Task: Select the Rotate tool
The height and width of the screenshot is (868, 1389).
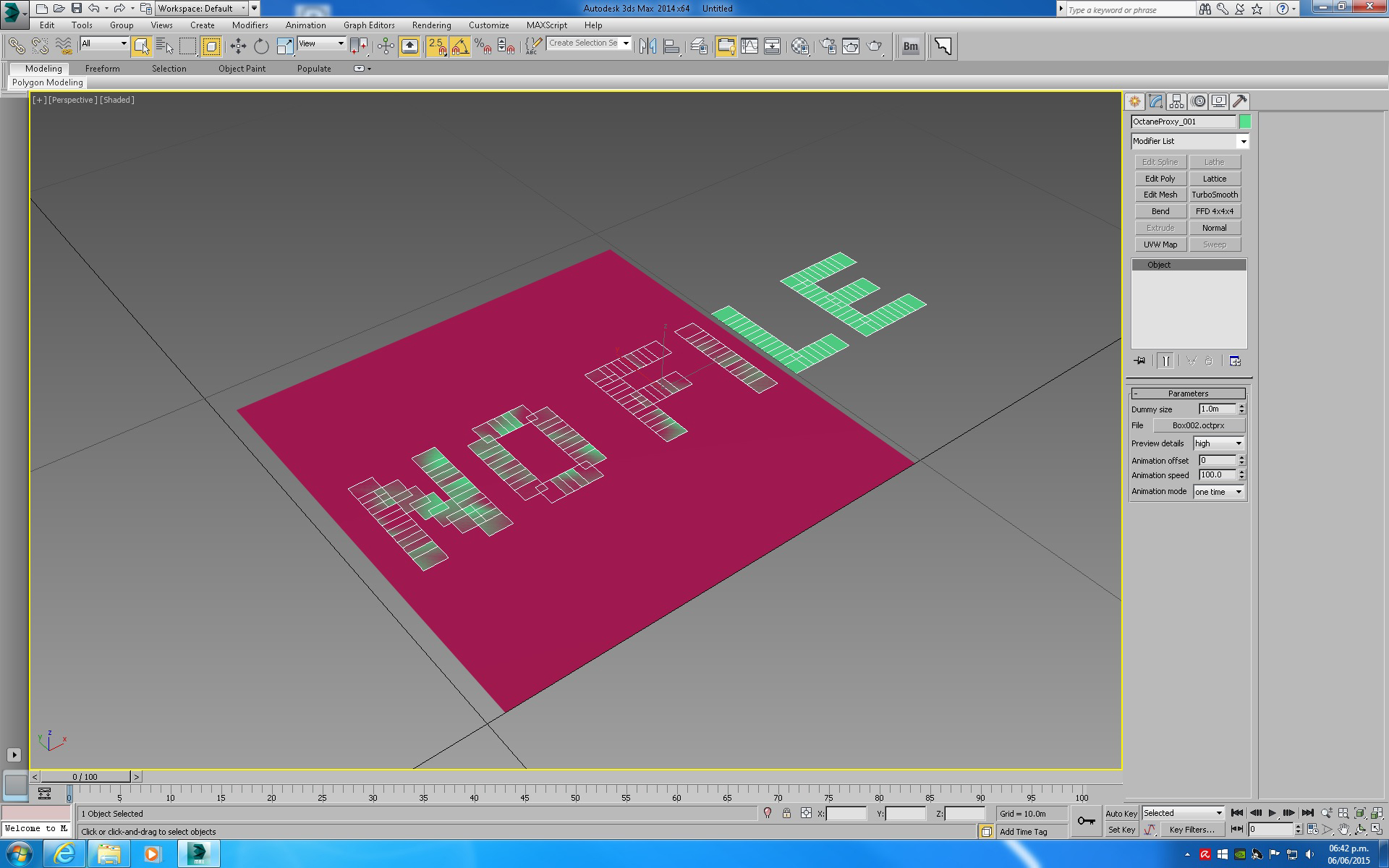Action: [261, 46]
